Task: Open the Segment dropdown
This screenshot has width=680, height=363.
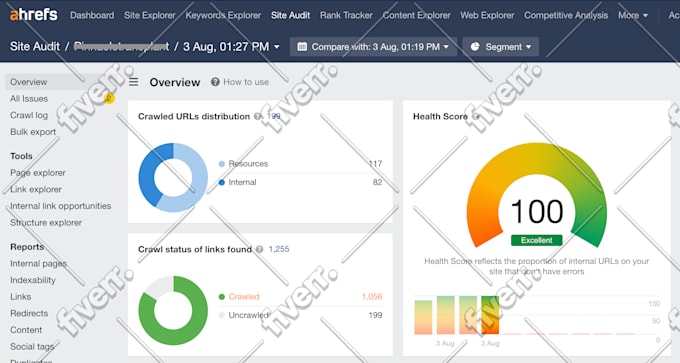Action: [501, 46]
